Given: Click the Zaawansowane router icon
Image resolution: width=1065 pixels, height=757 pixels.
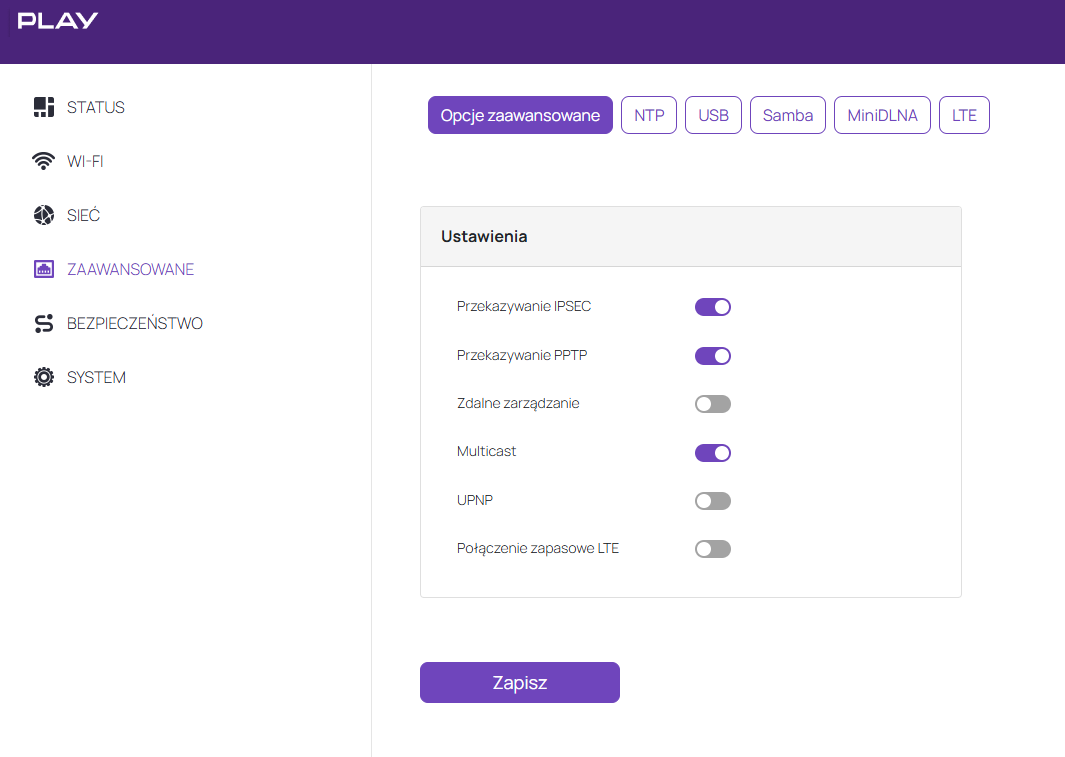Looking at the screenshot, I should click(x=43, y=269).
